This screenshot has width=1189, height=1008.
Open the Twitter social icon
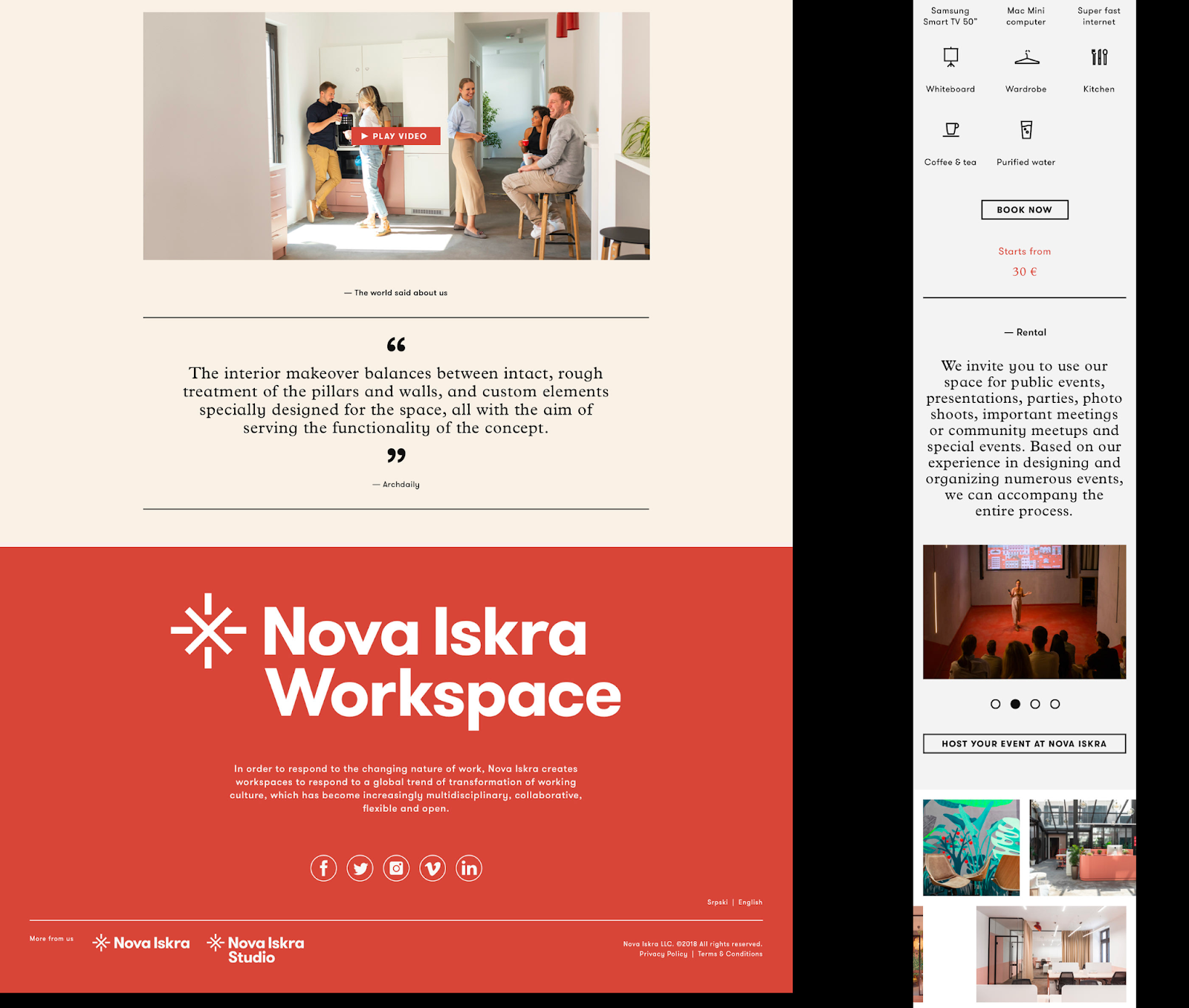[x=360, y=868]
